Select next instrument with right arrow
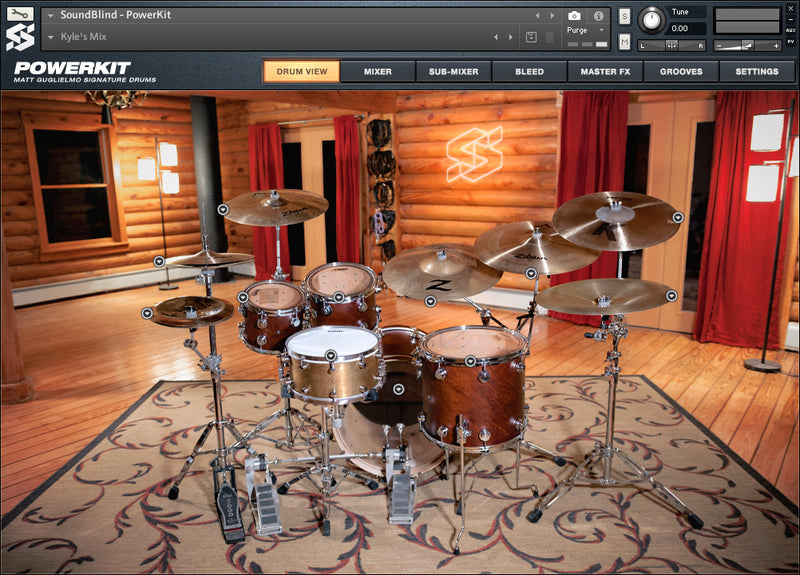This screenshot has height=575, width=800. coord(551,15)
